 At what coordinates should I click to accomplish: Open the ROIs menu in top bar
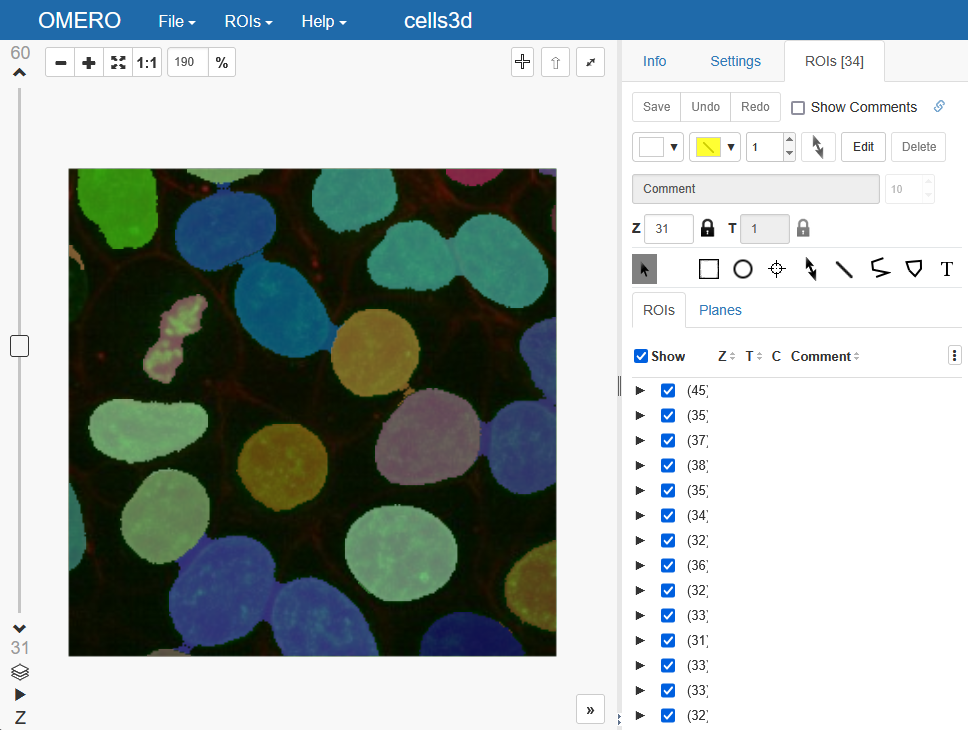click(x=248, y=21)
